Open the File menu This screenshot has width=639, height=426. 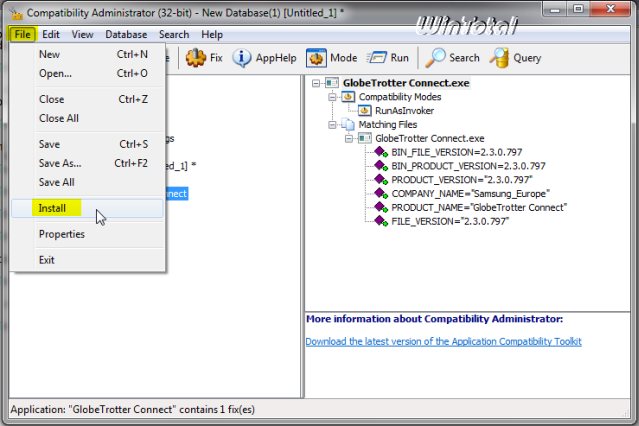(x=22, y=35)
